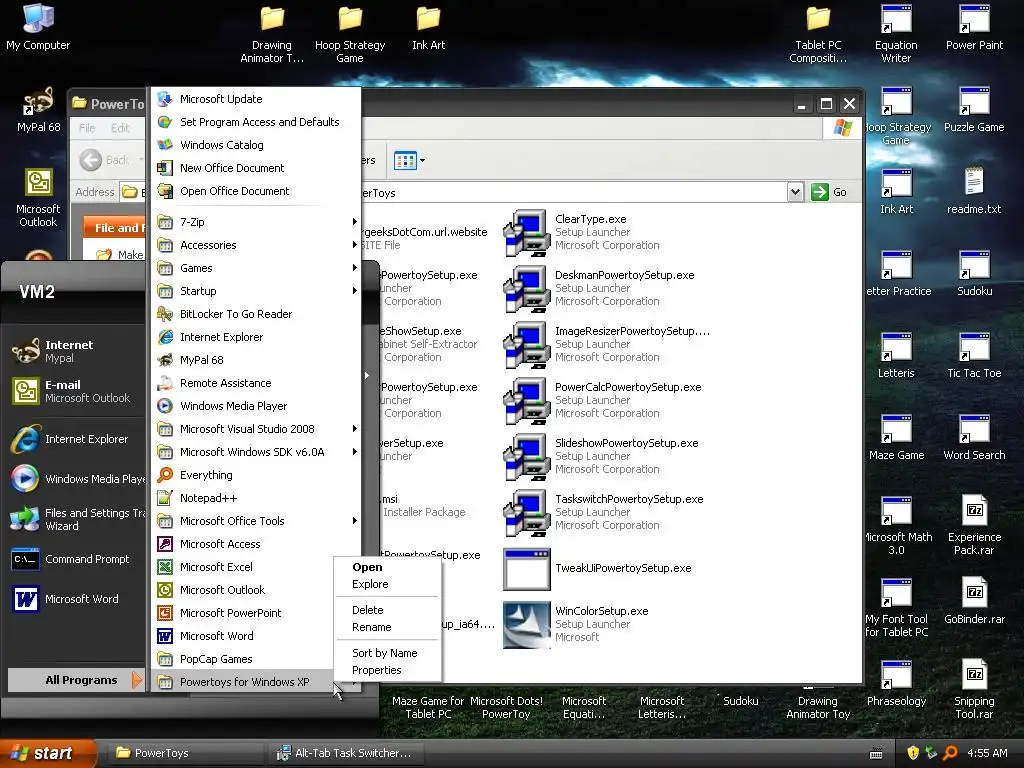Expand Microsoft Visual Studio 2008 folder

pyautogui.click(x=256, y=429)
